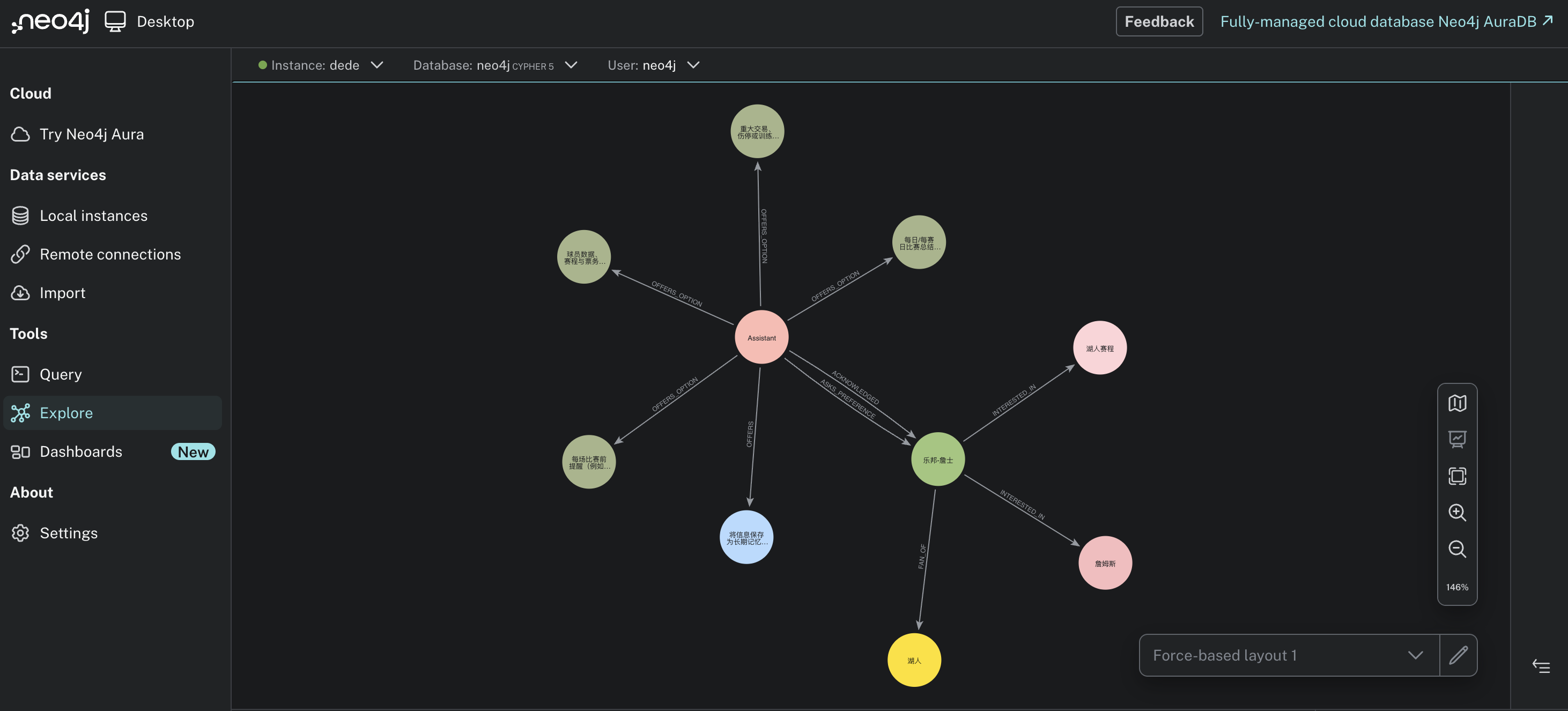This screenshot has width=1568, height=711.
Task: Open Settings from sidebar
Action: 68,532
